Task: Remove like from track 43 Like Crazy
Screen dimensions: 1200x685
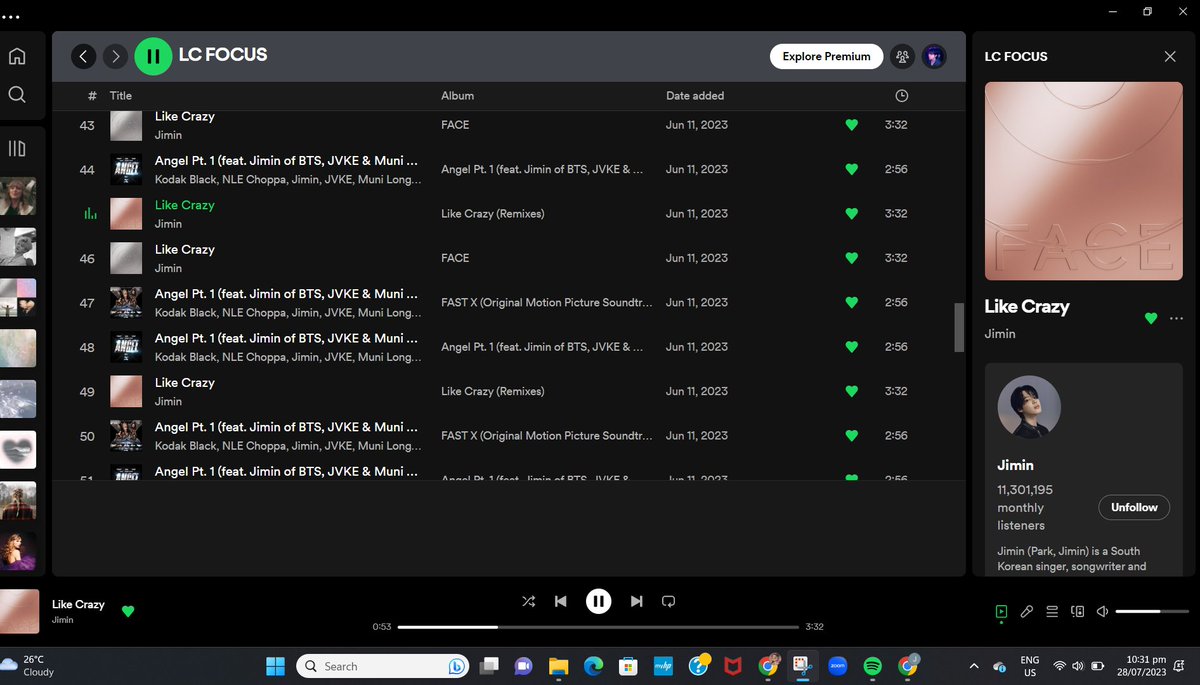Action: click(x=852, y=125)
